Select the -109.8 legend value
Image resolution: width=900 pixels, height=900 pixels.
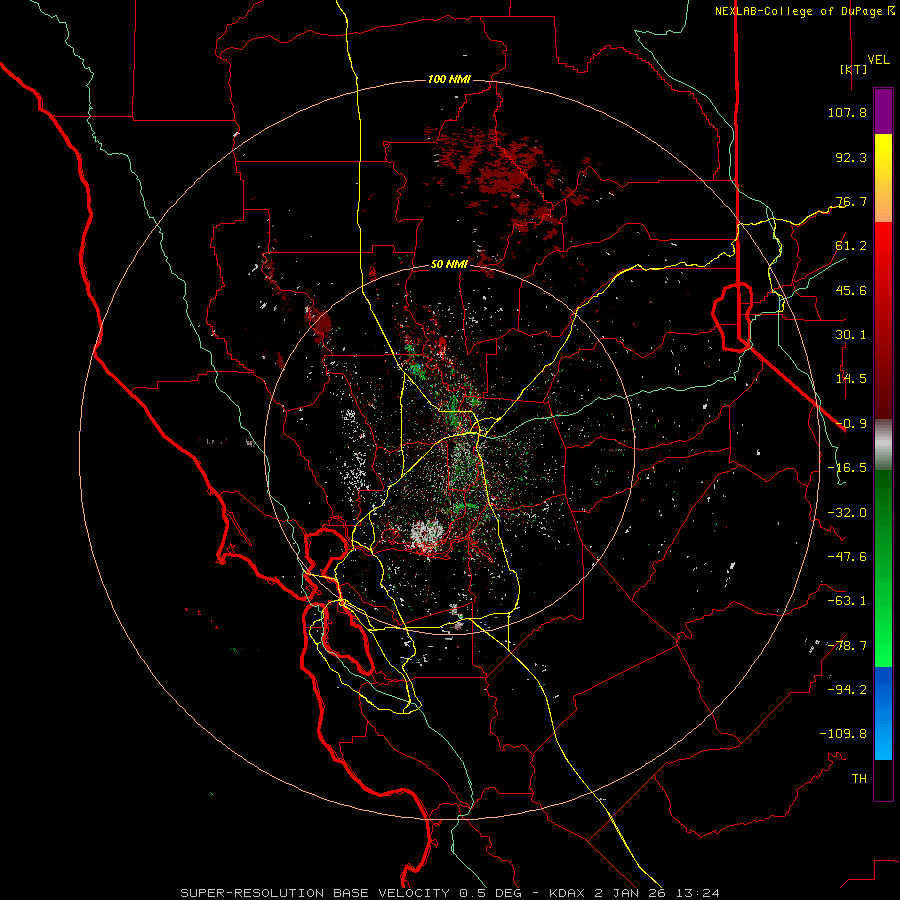843,734
